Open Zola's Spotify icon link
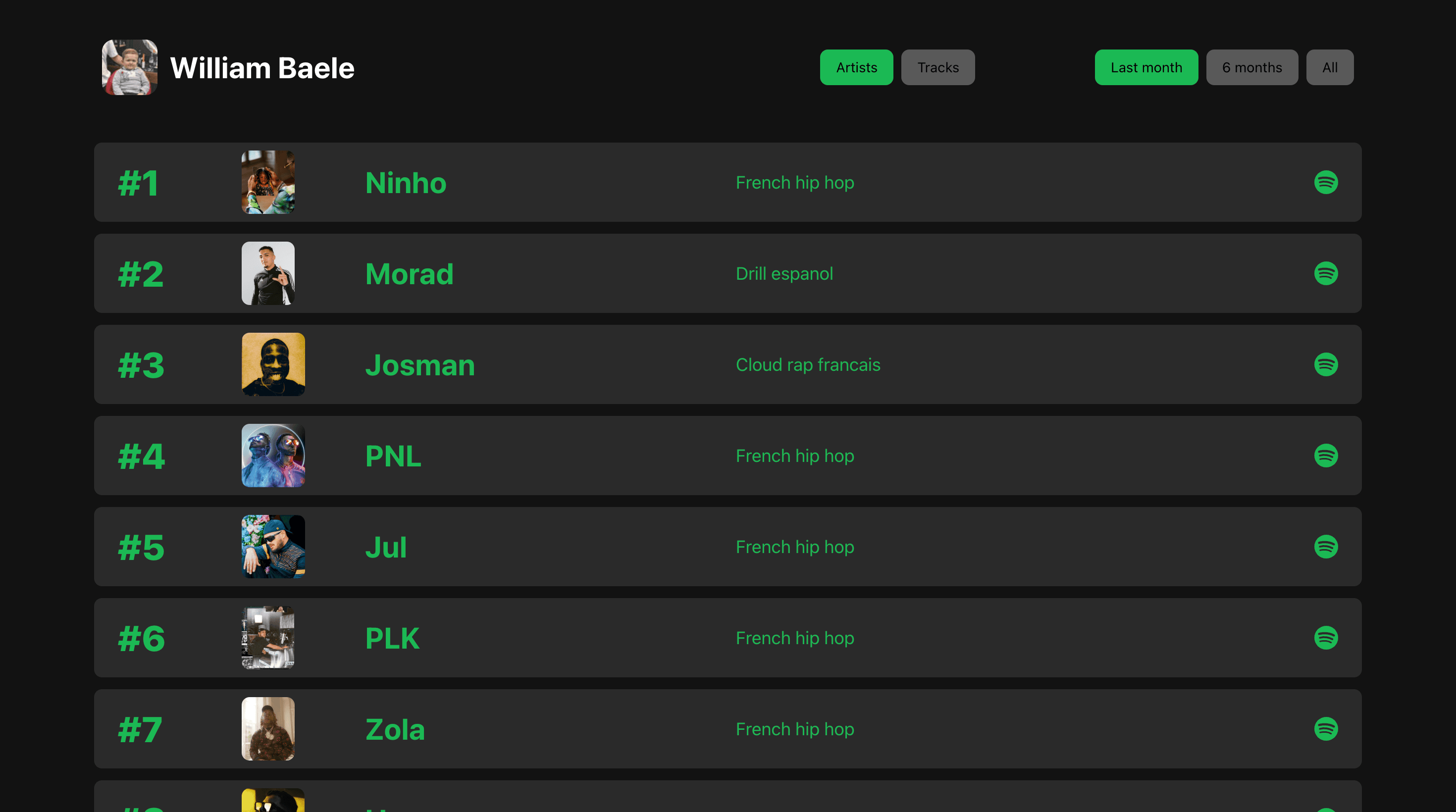Image resolution: width=1456 pixels, height=812 pixels. 1325,729
